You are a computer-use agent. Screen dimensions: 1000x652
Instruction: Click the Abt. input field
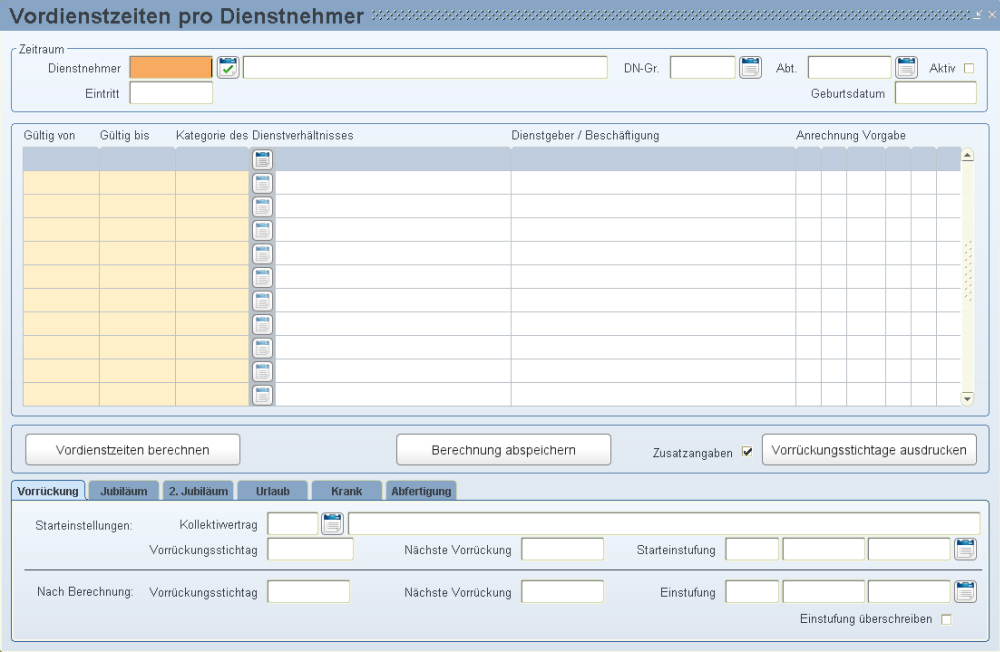(x=849, y=68)
